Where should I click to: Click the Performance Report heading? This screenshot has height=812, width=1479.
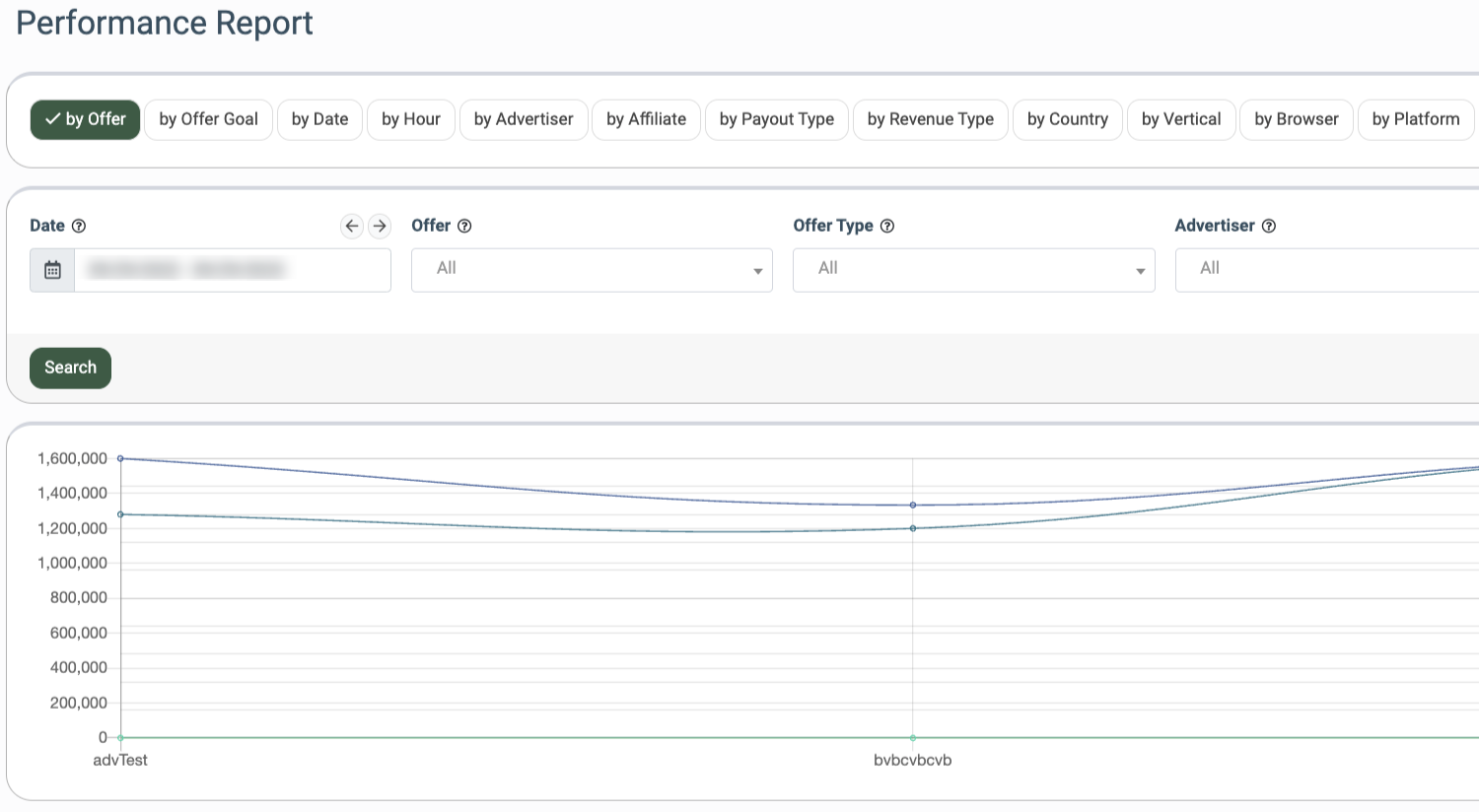tap(165, 23)
